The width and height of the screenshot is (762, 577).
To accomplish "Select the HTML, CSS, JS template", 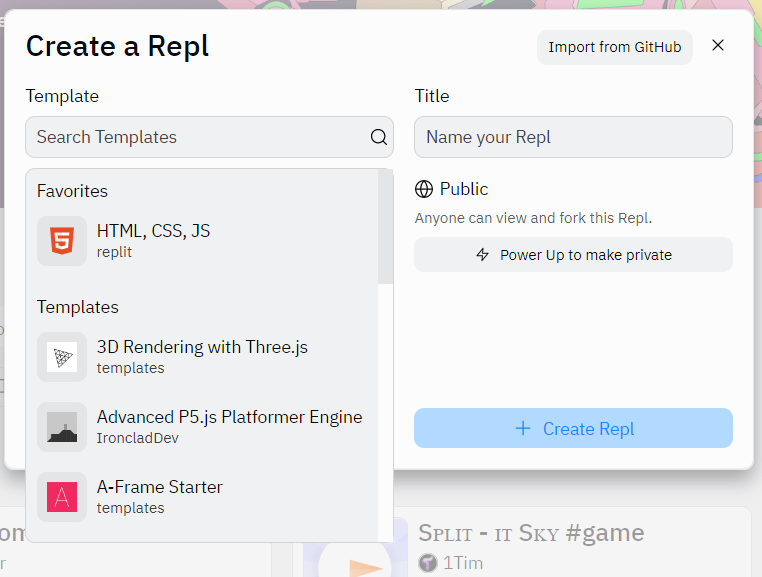I will pyautogui.click(x=202, y=241).
